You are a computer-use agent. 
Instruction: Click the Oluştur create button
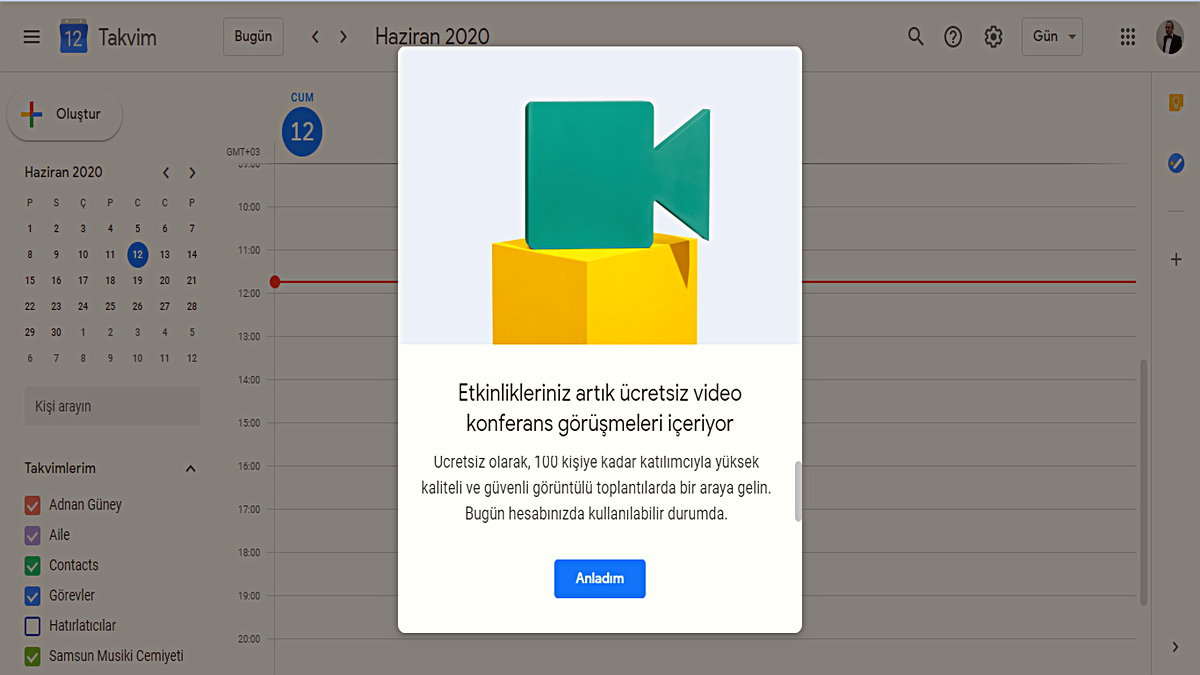pos(65,114)
